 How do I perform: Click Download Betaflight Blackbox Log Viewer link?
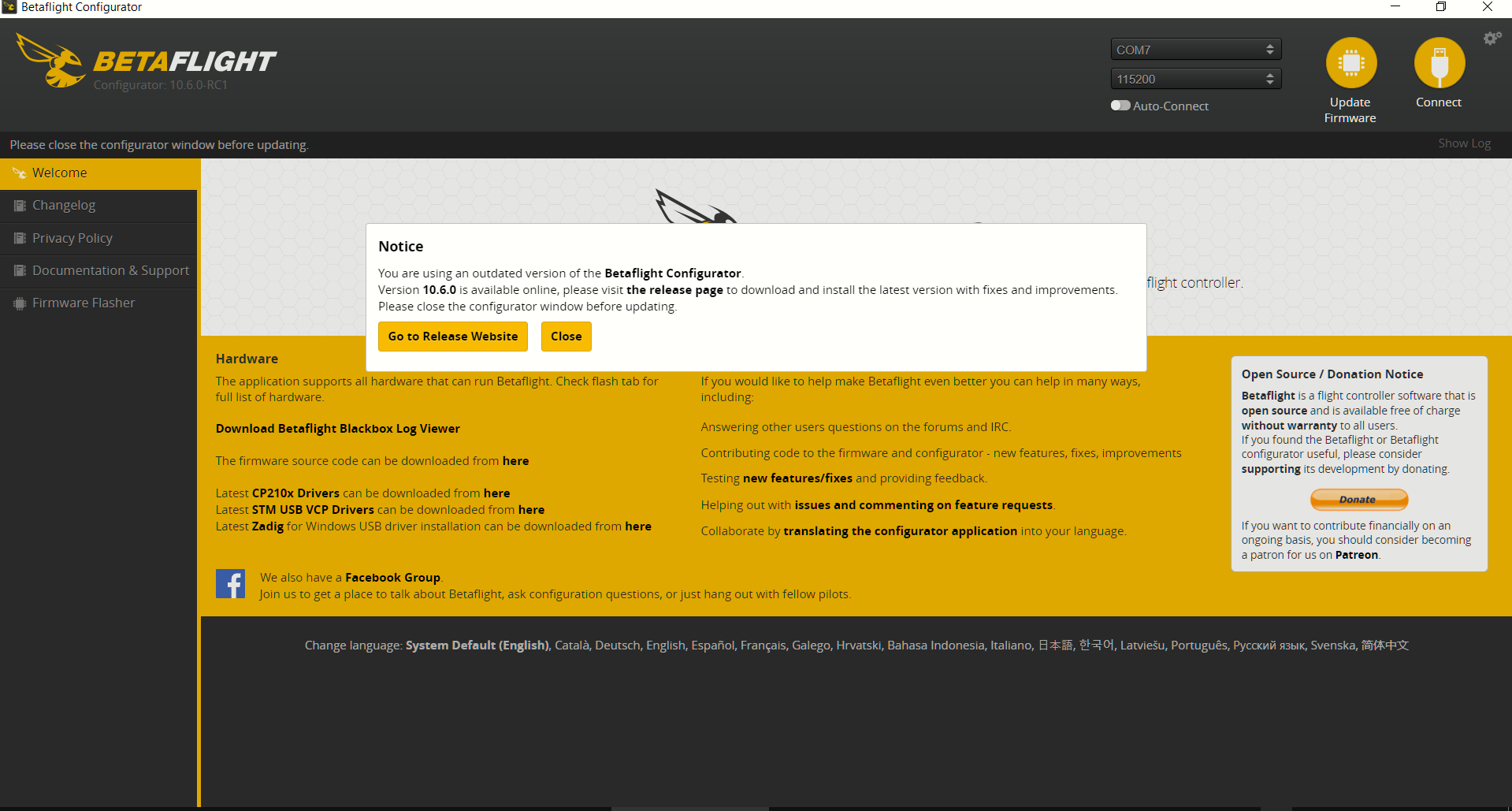(338, 429)
